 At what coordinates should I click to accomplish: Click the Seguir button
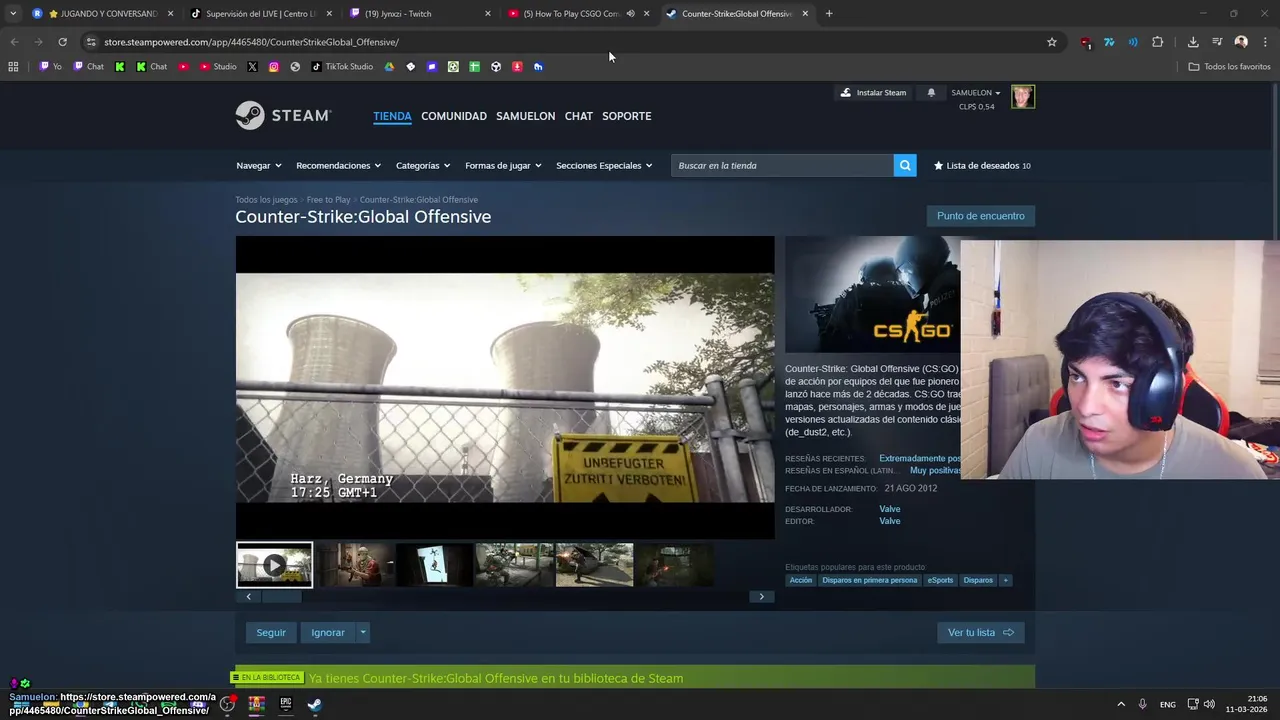(x=271, y=633)
